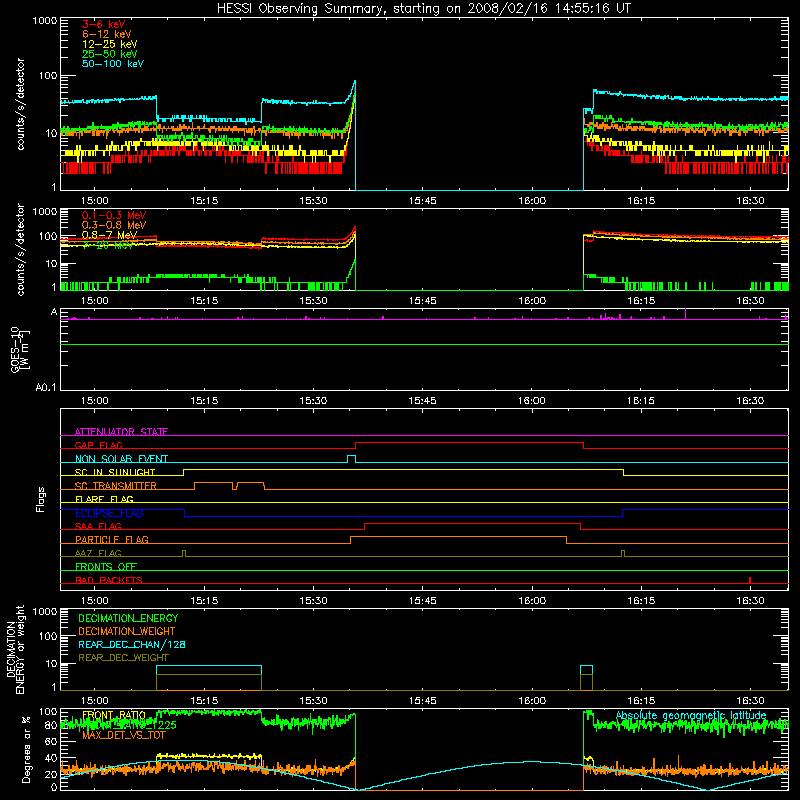Select the 3-6 keV legend label
This screenshot has height=800, width=800.
[103, 24]
